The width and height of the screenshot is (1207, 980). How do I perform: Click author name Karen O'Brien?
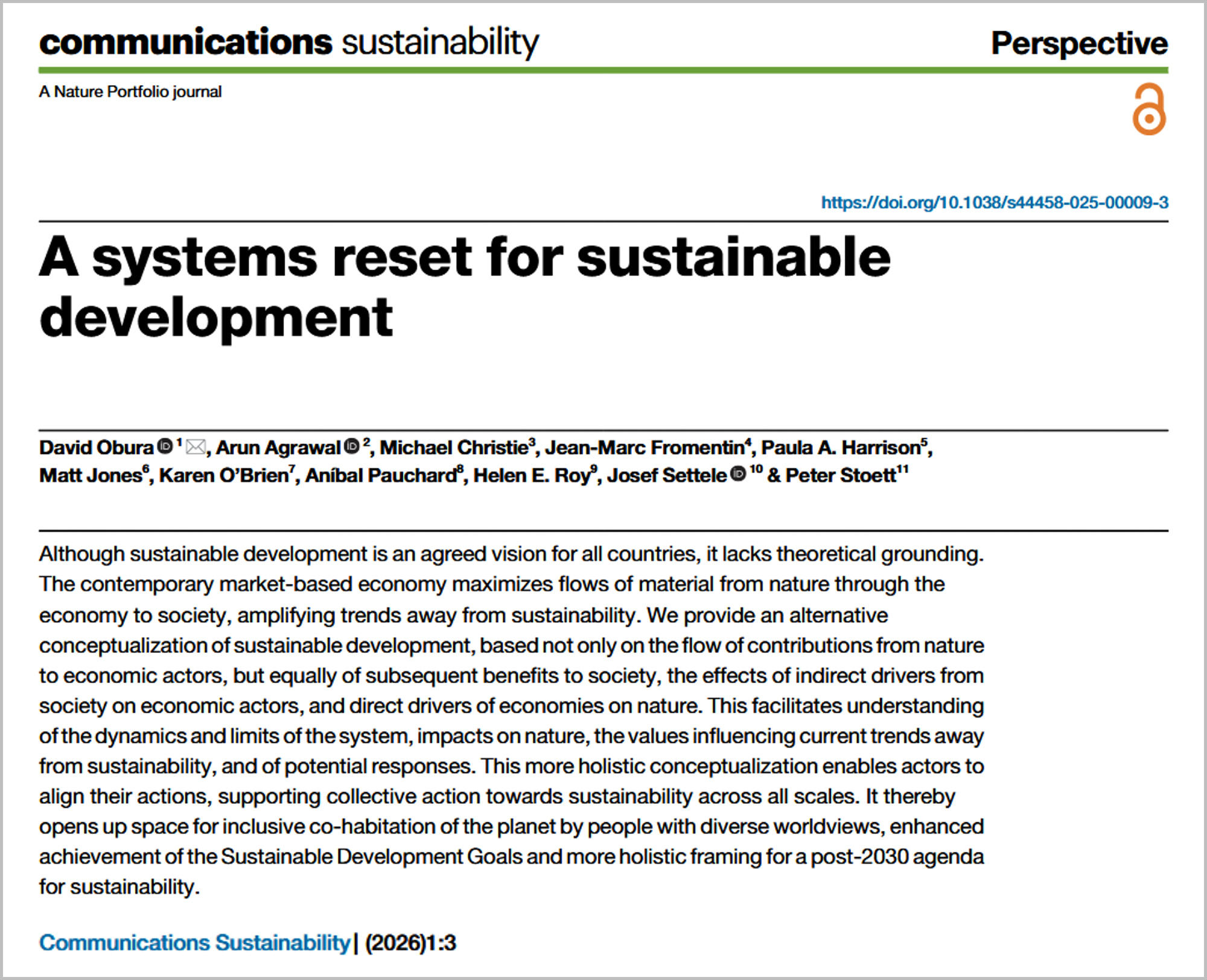point(224,476)
